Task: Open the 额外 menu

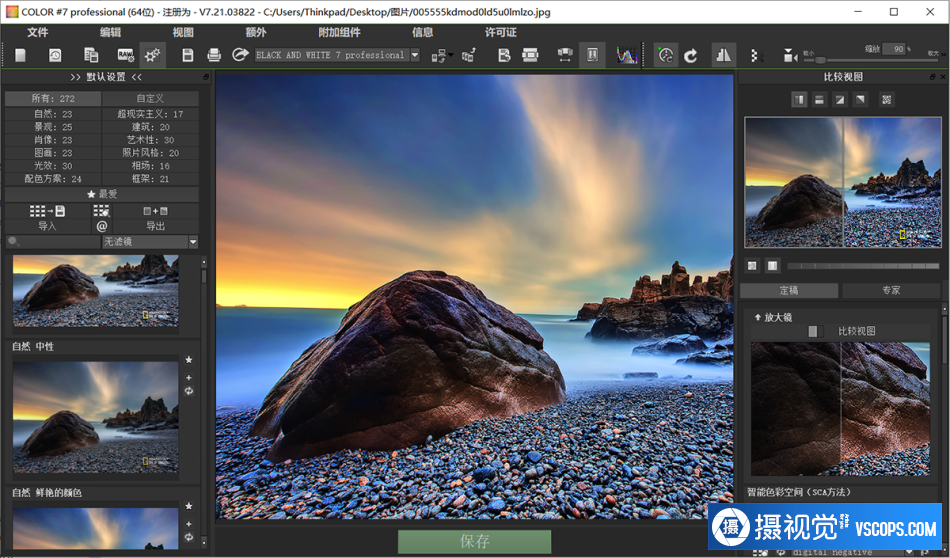Action: click(256, 32)
